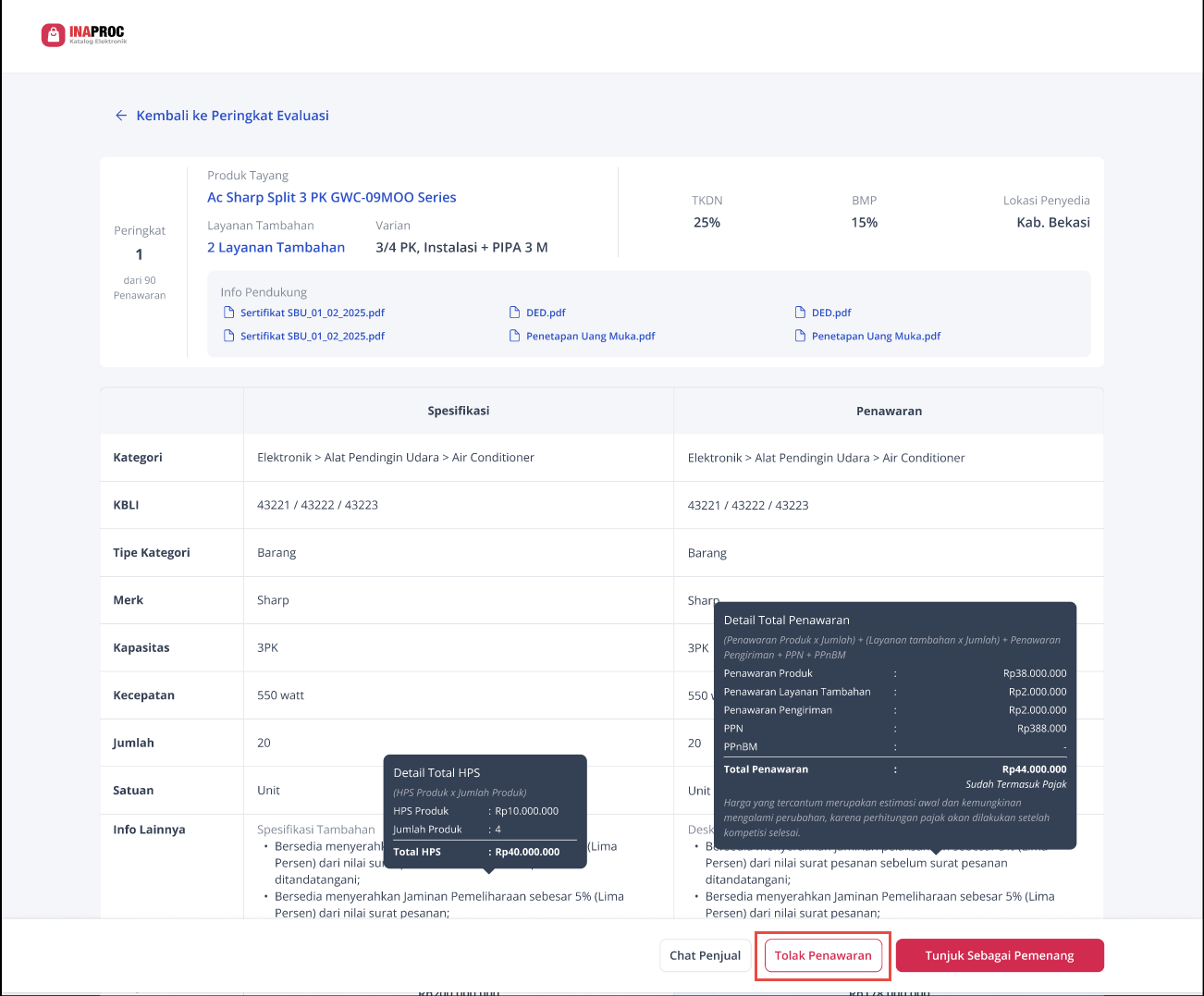Click Sharp in the Spesifikasi Merk cell

click(273, 600)
